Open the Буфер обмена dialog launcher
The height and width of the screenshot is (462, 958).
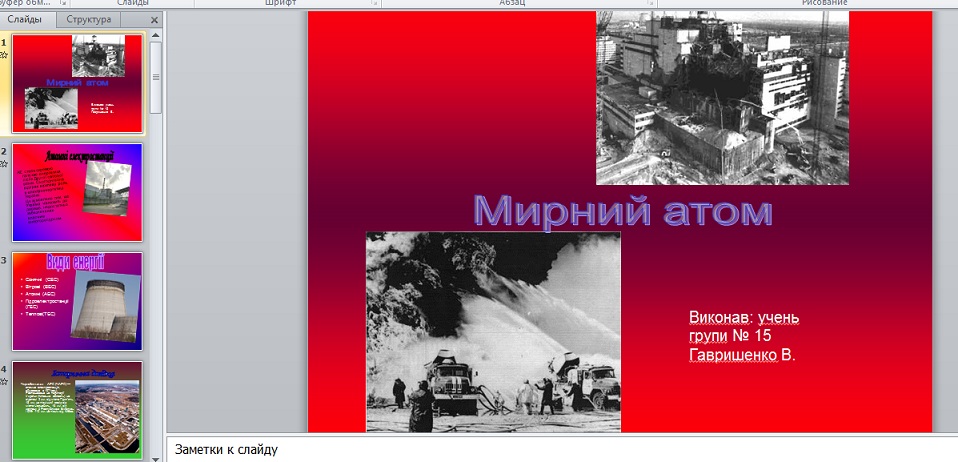point(63,3)
